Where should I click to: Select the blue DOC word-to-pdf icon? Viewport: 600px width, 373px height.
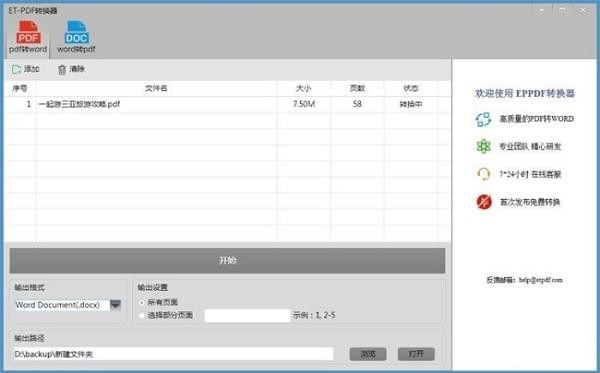(77, 32)
